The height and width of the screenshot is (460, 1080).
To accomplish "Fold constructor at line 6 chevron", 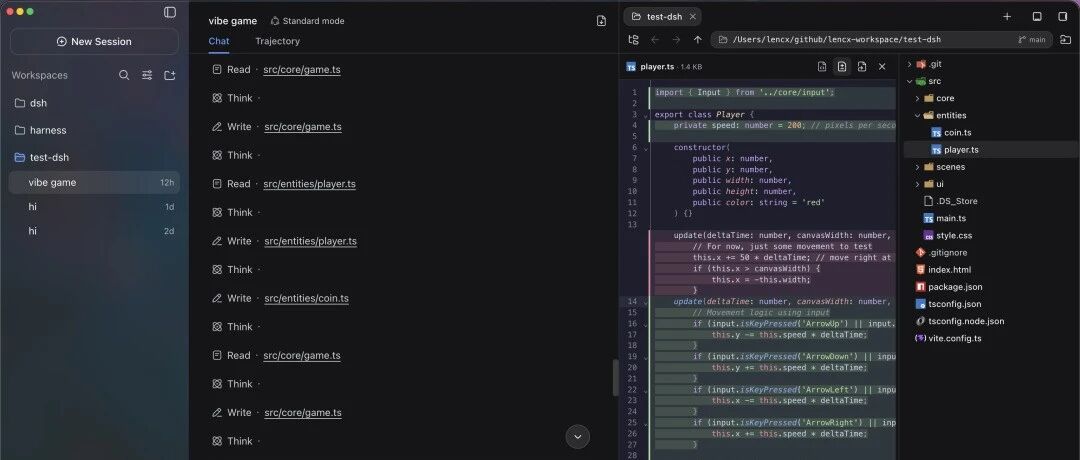I will (645, 147).
